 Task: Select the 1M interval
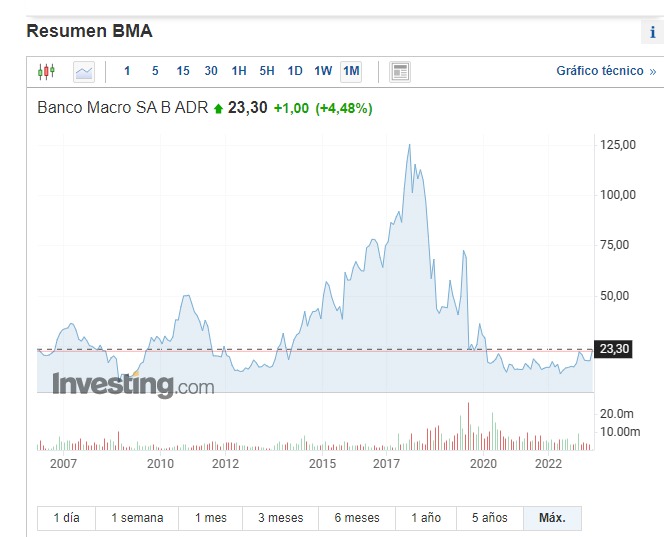point(351,71)
